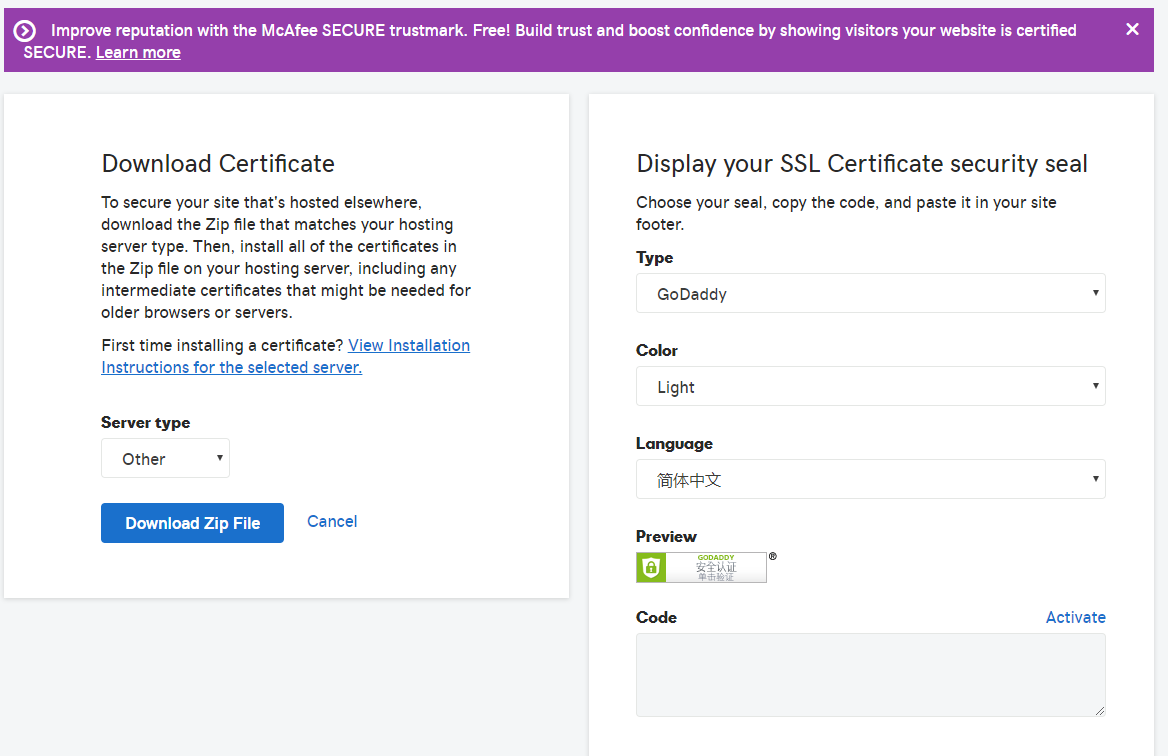Image resolution: width=1168 pixels, height=756 pixels.
Task: Open the Language selector showing 简体中文
Action: [870, 478]
